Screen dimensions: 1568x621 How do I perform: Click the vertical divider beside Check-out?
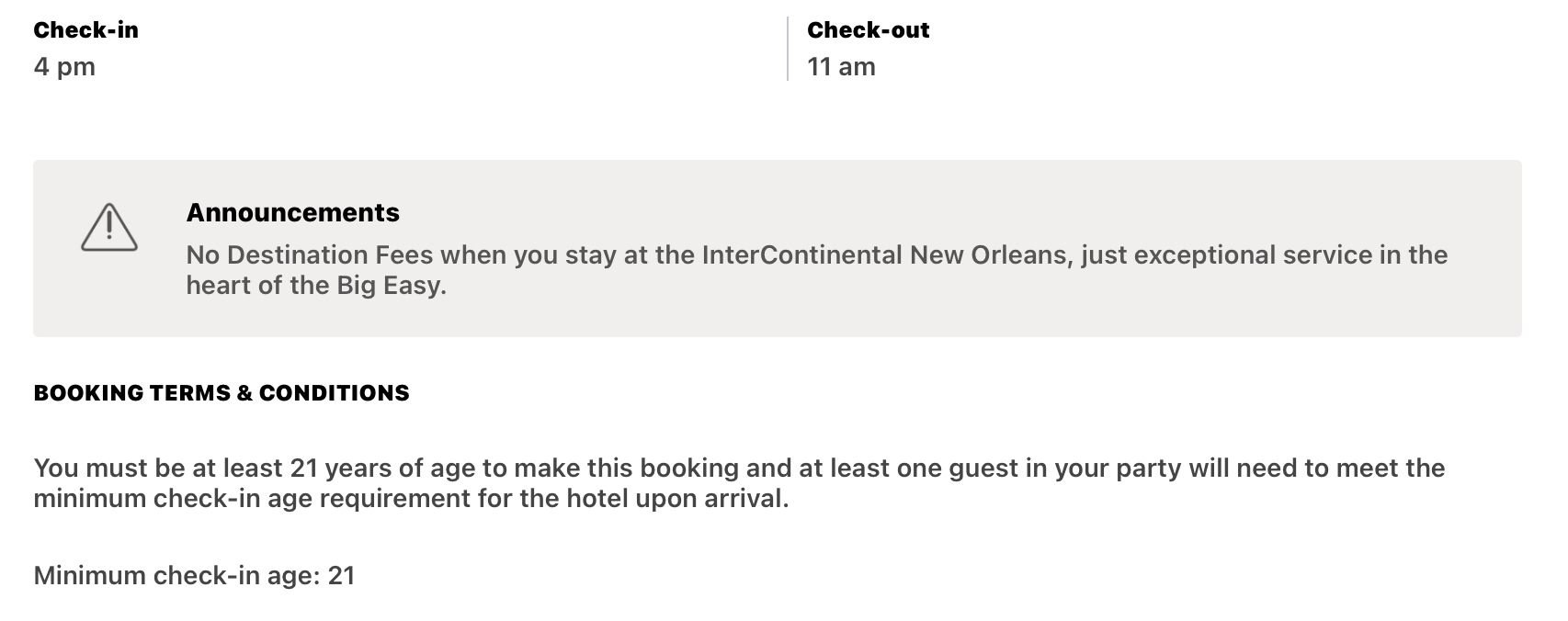pyautogui.click(x=788, y=49)
